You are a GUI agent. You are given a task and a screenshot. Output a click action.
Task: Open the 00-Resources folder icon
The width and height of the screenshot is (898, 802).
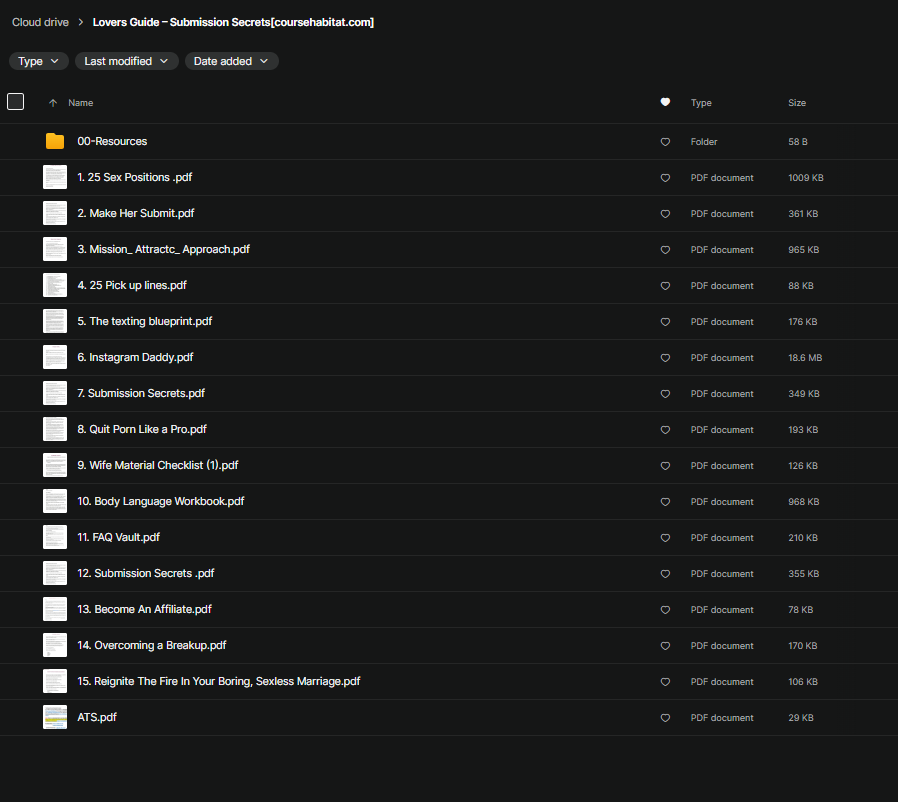click(x=55, y=142)
